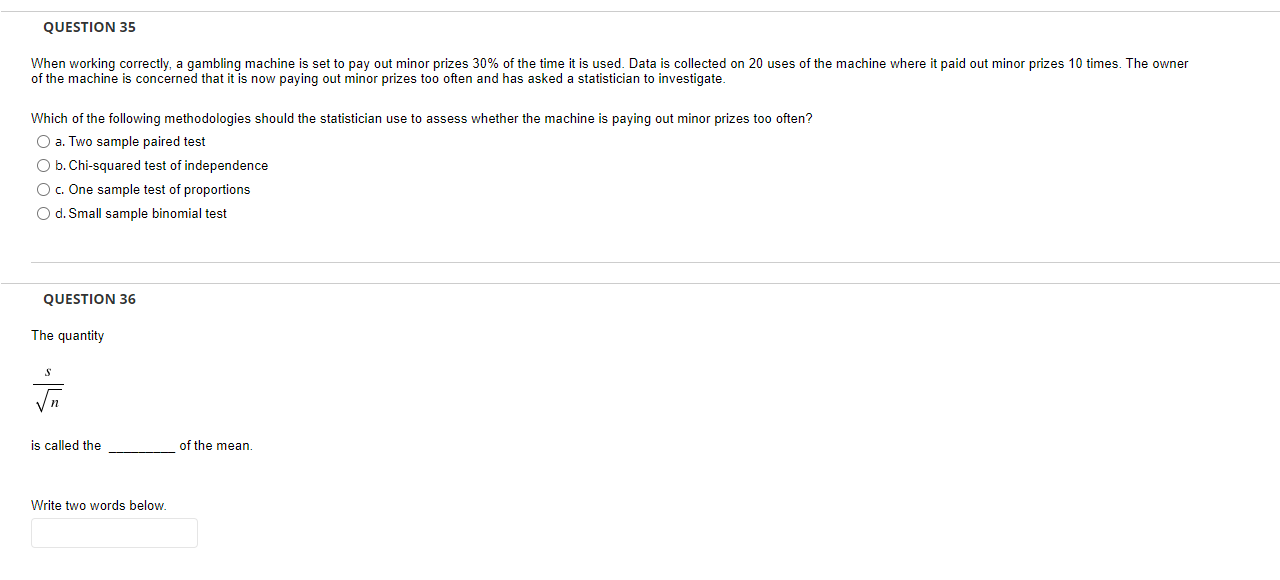Viewport: 1280px width, 580px height.
Task: Pick option d, Small sample binomial test
Action: 43,213
